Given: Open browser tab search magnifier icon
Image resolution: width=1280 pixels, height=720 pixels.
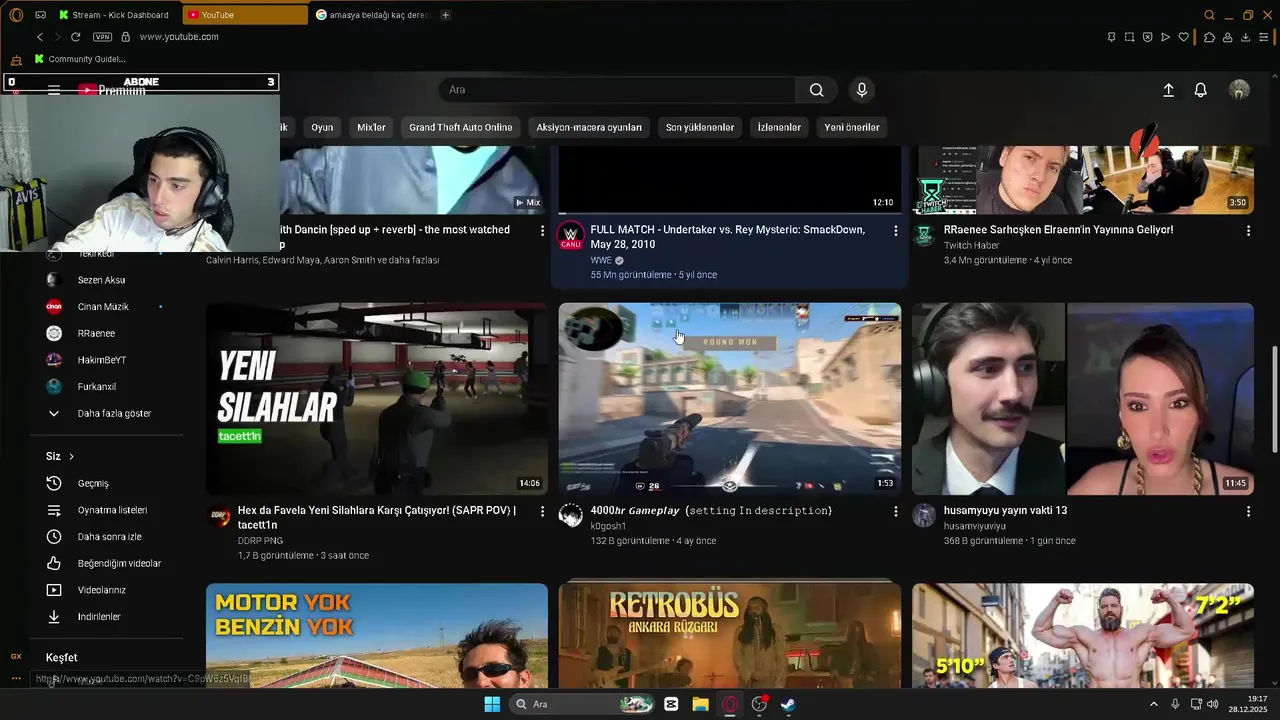Looking at the screenshot, I should tap(1209, 15).
